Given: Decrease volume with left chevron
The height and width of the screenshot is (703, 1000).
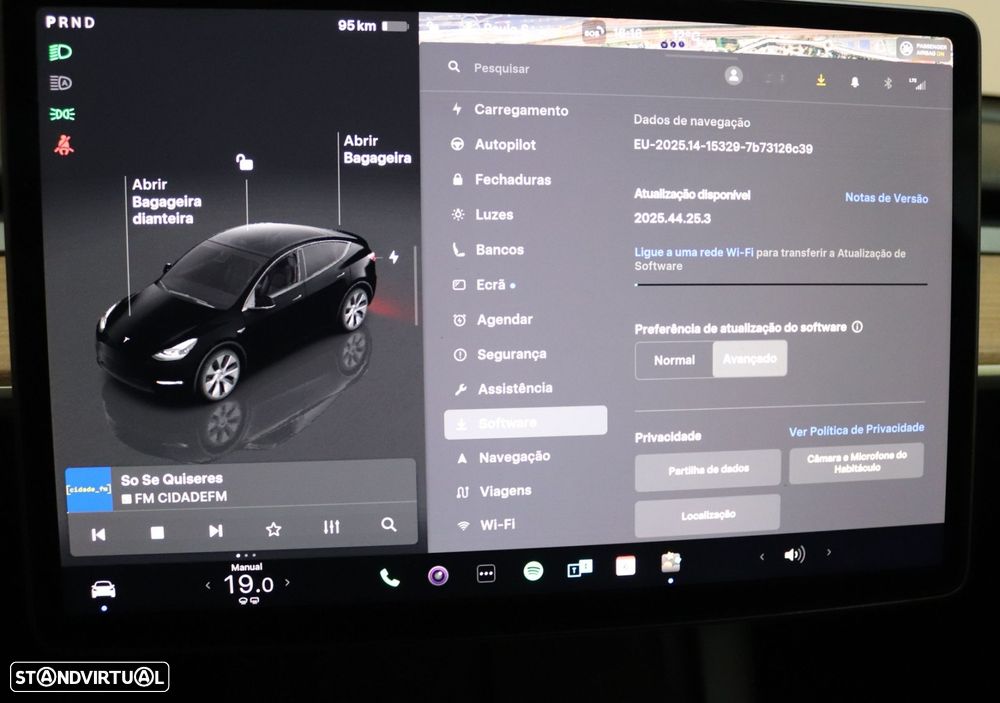Looking at the screenshot, I should point(762,557).
